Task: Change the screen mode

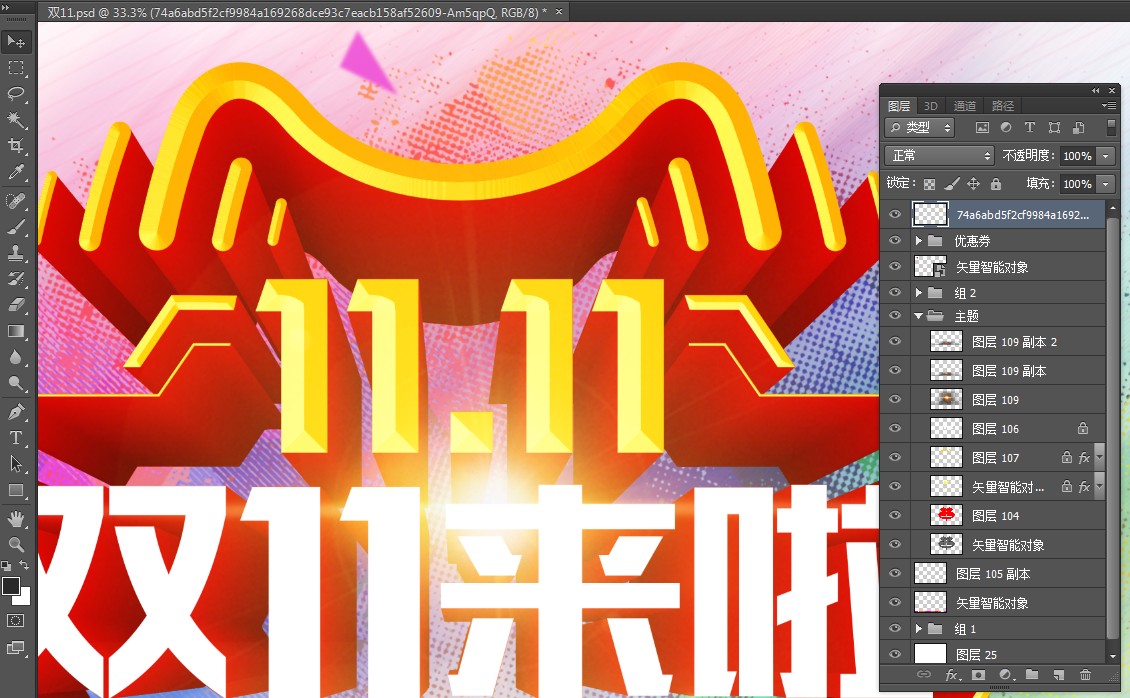Action: point(16,648)
